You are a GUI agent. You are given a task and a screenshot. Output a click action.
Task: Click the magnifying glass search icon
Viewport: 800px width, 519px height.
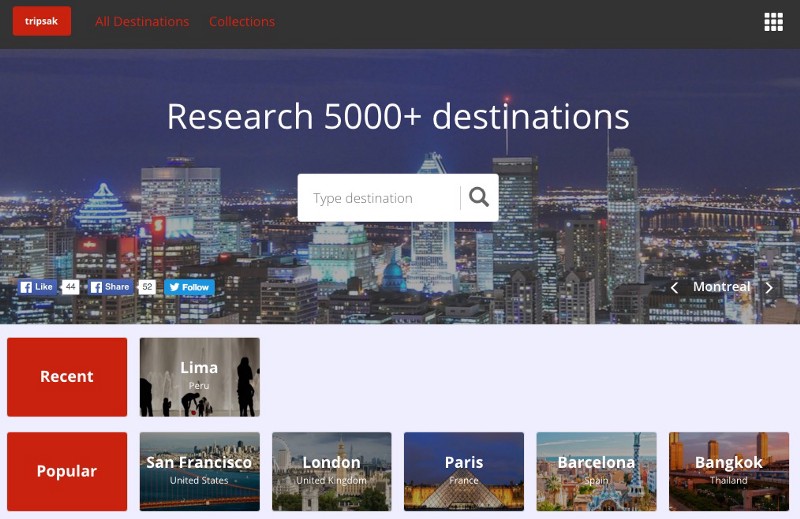[479, 197]
